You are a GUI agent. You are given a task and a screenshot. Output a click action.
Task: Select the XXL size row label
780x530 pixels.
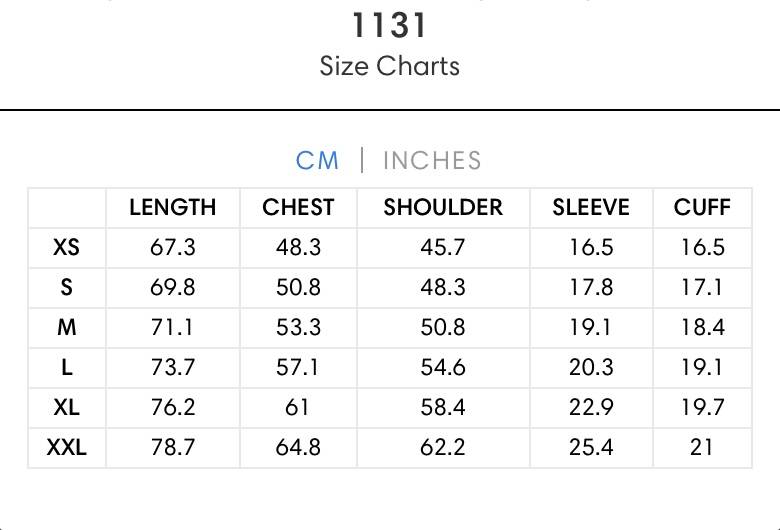66,447
